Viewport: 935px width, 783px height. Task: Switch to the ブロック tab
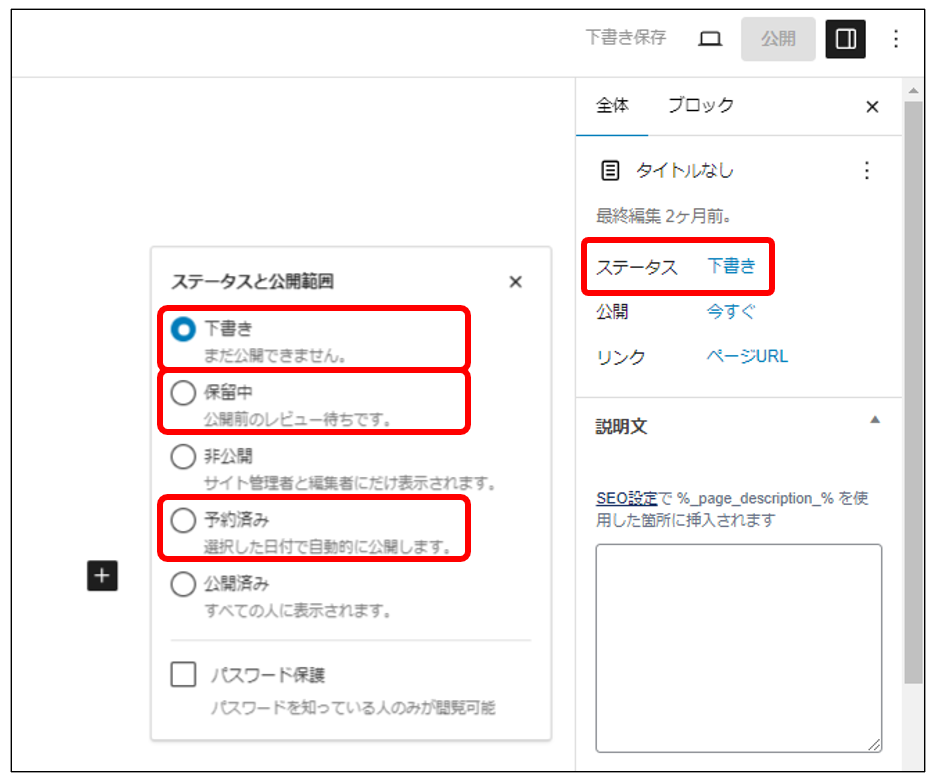(700, 106)
